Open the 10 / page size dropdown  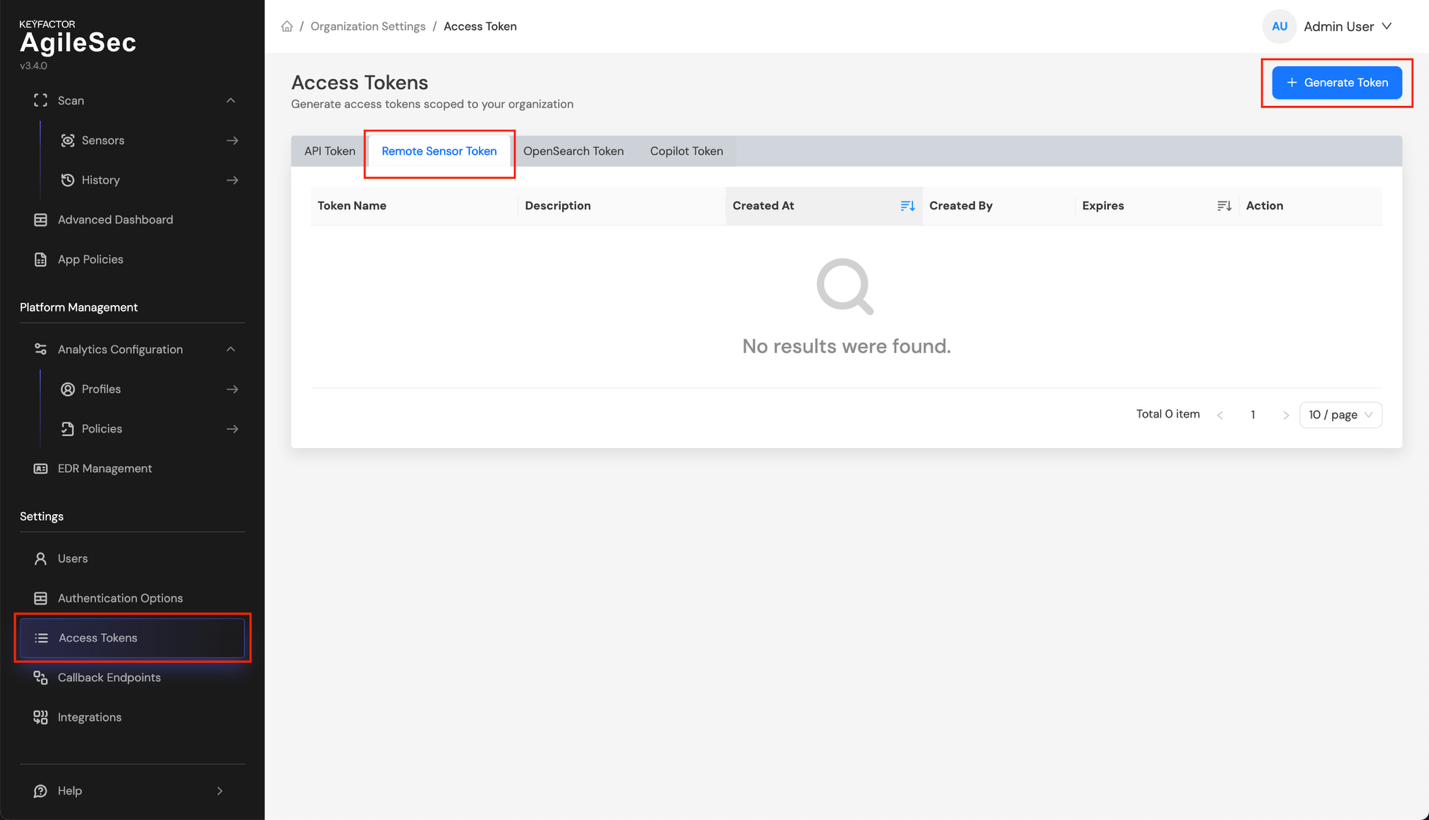(x=1340, y=414)
